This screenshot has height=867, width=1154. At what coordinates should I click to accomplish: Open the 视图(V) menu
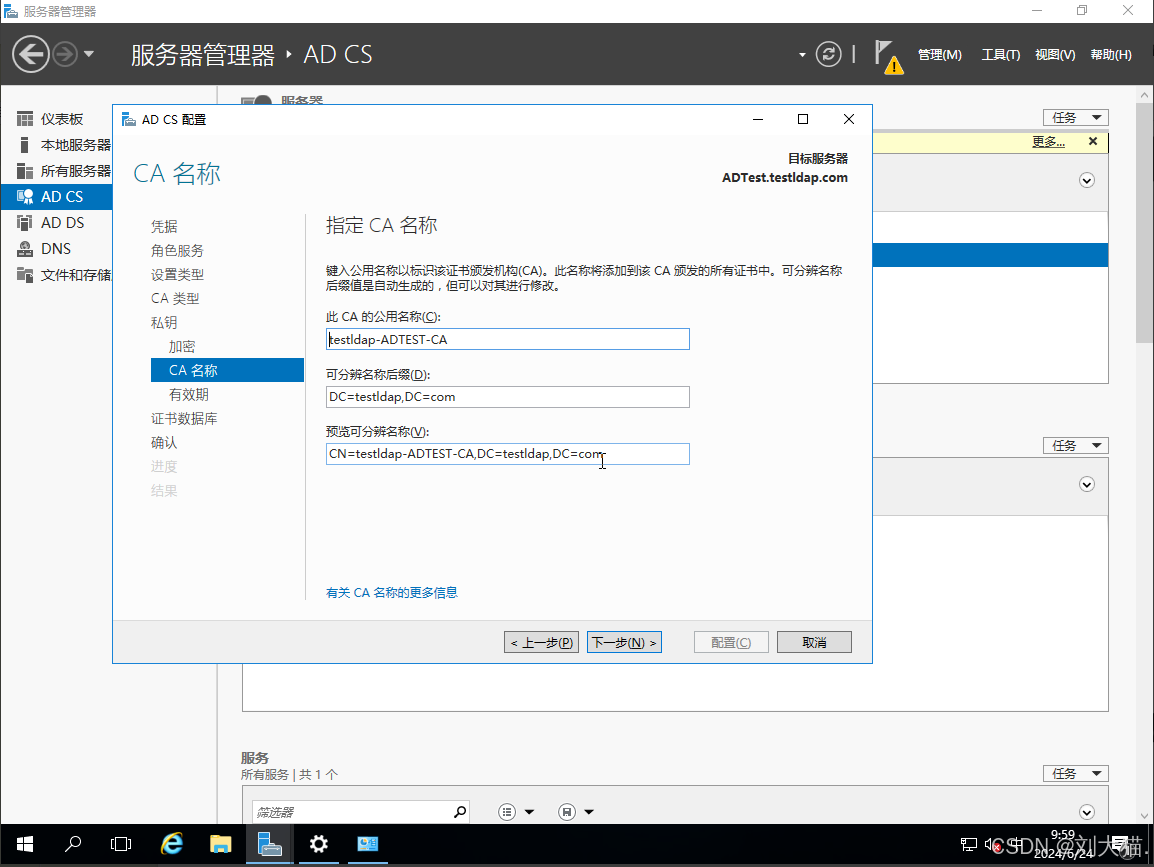1055,54
